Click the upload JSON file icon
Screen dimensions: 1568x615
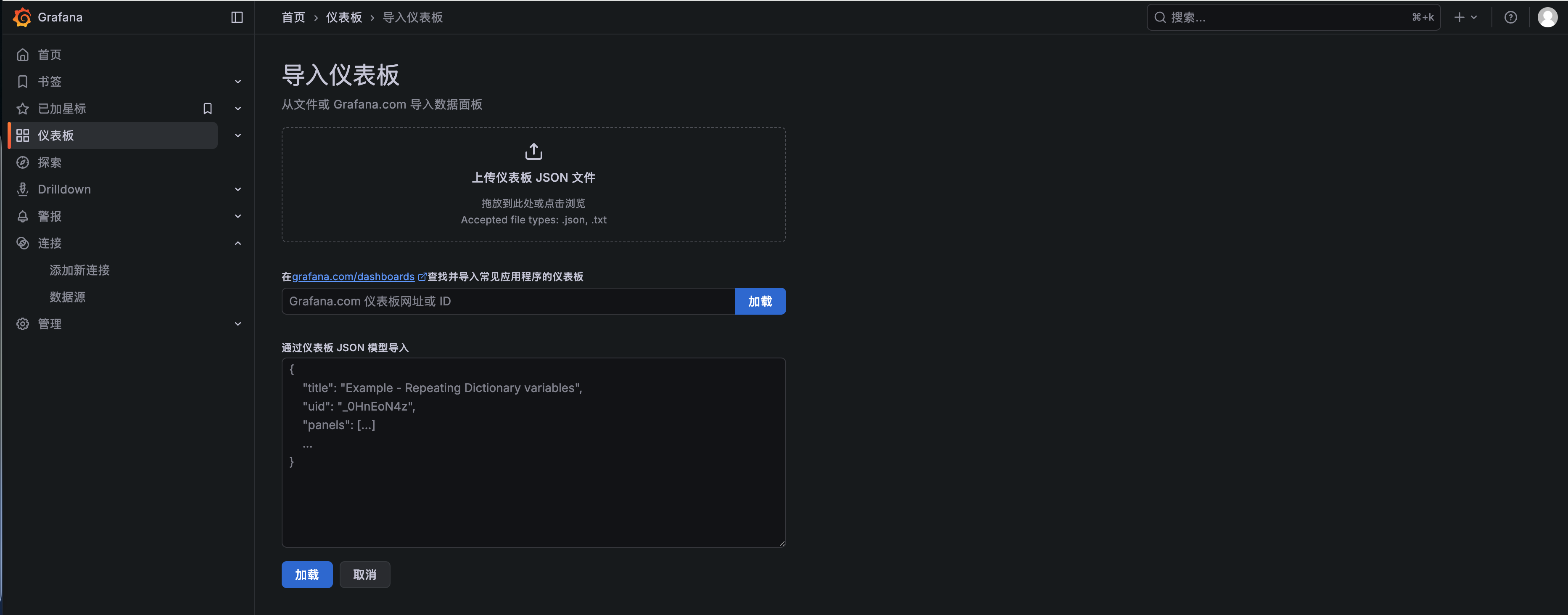point(533,151)
